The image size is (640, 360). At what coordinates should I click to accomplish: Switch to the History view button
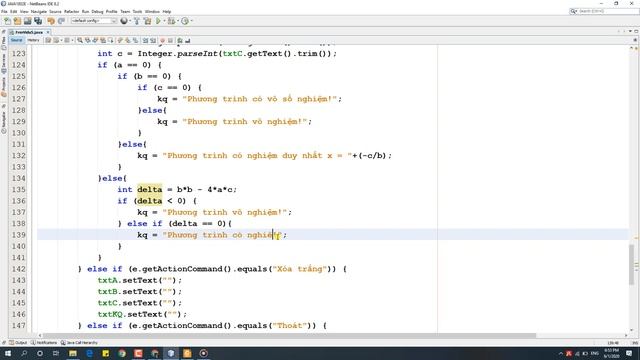pyautogui.click(x=33, y=40)
